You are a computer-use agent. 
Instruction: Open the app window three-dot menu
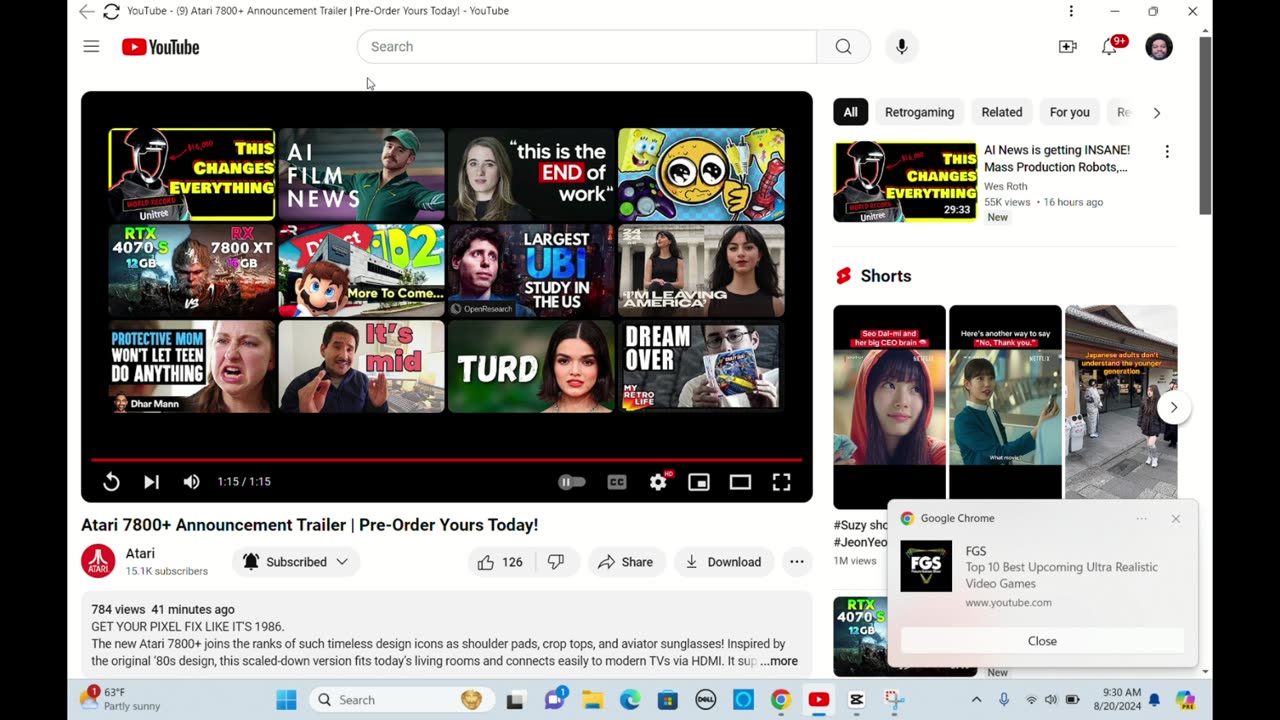[1071, 11]
